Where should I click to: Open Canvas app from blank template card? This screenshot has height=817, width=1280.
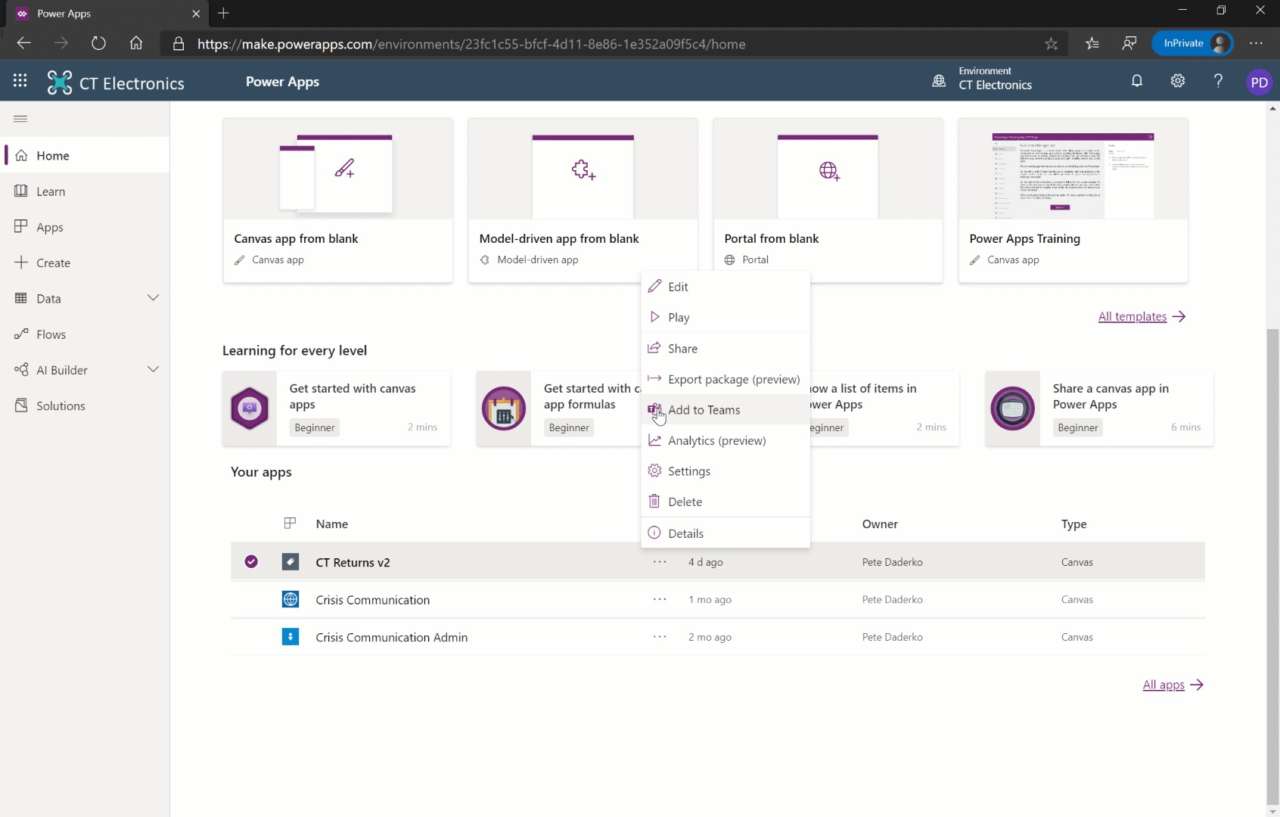coord(337,200)
